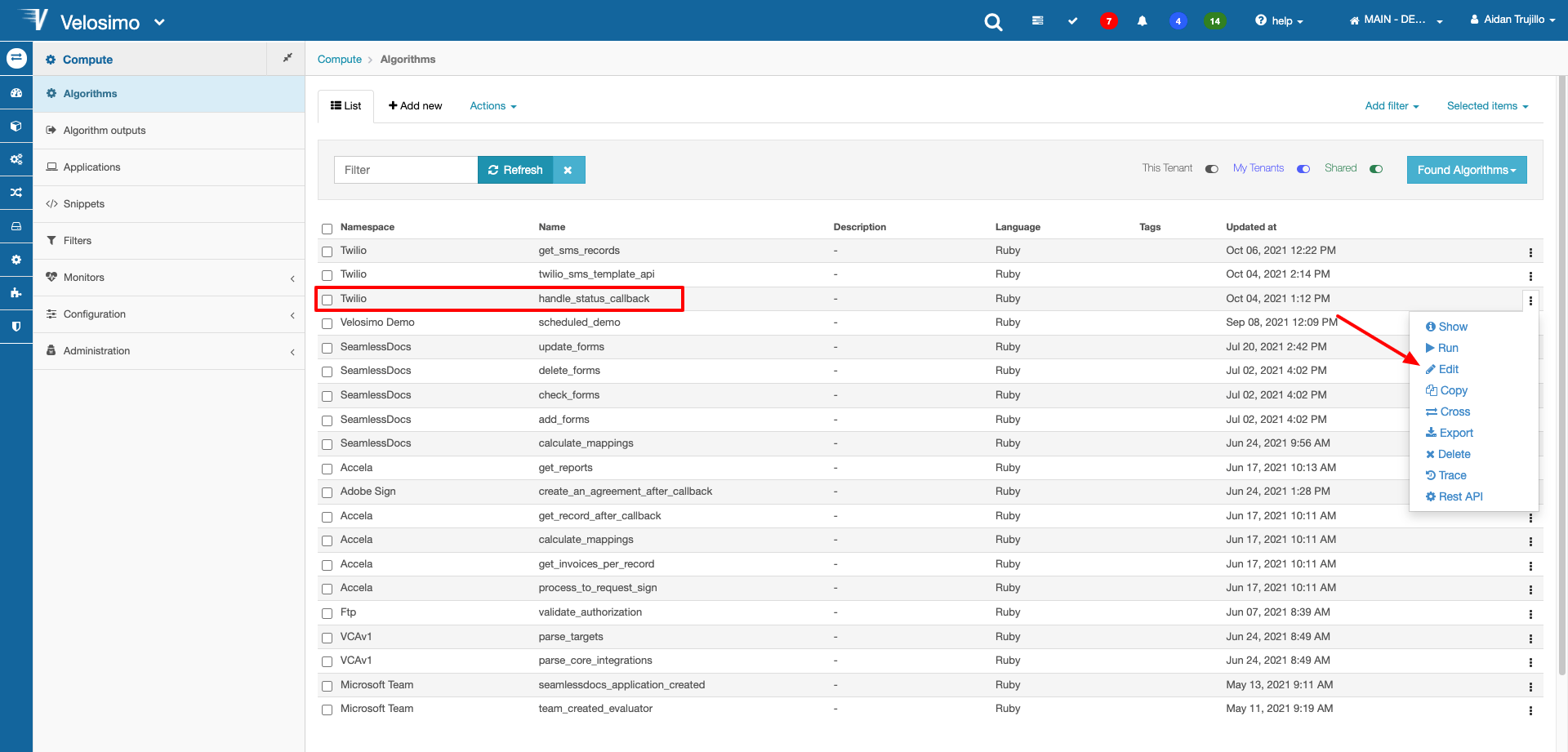This screenshot has width=1568, height=752.
Task: Click the Add new button
Action: [415, 106]
